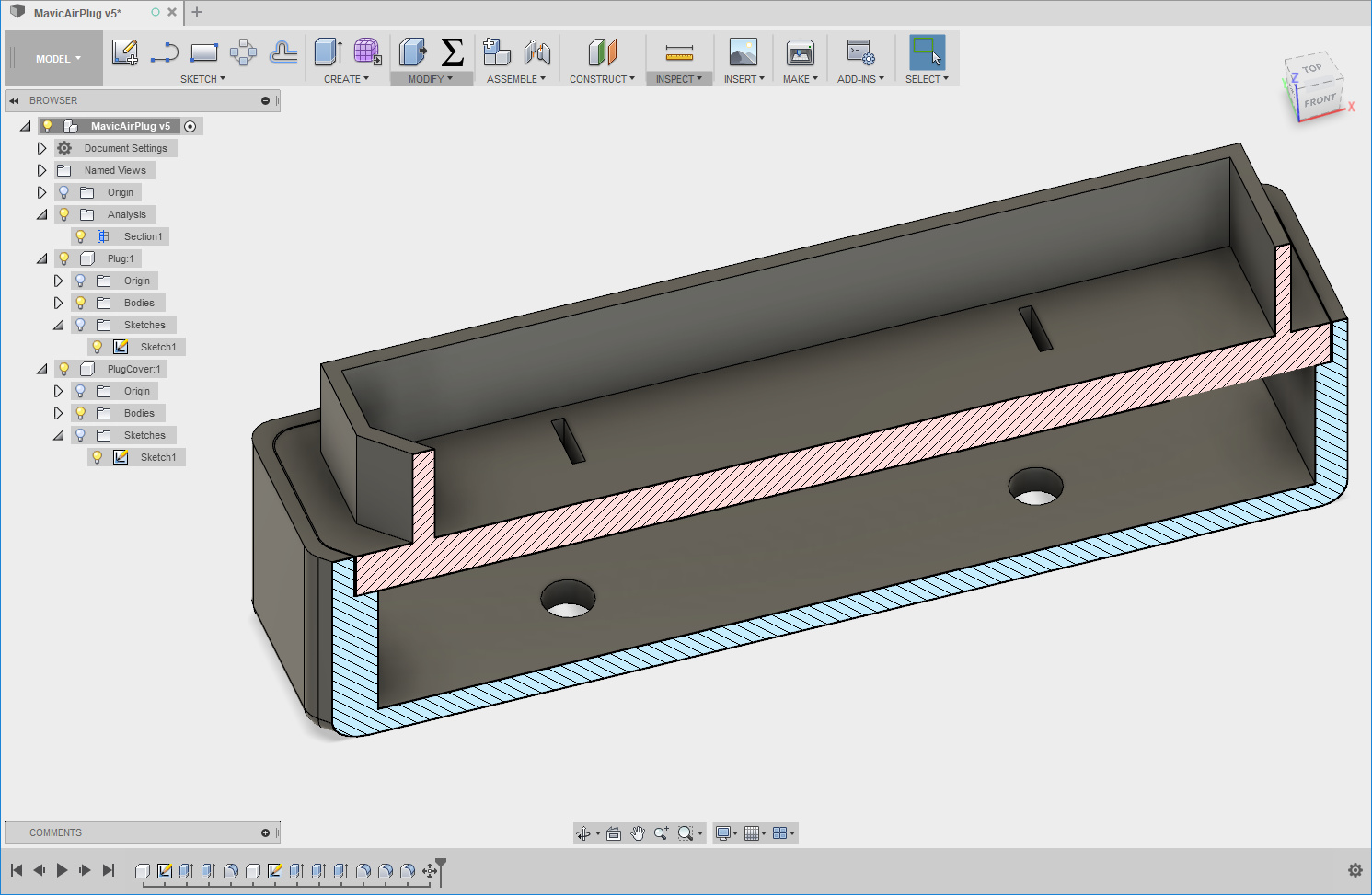
Task: Open the Measure tool in Inspect
Action: click(679, 52)
